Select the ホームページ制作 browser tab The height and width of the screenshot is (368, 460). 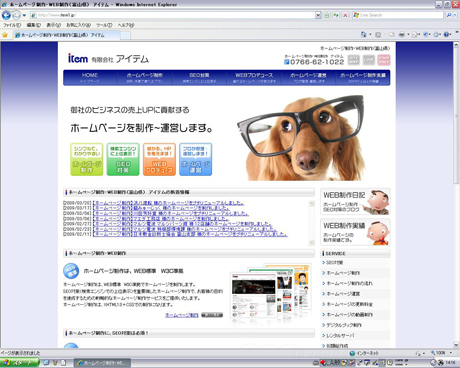[66, 35]
